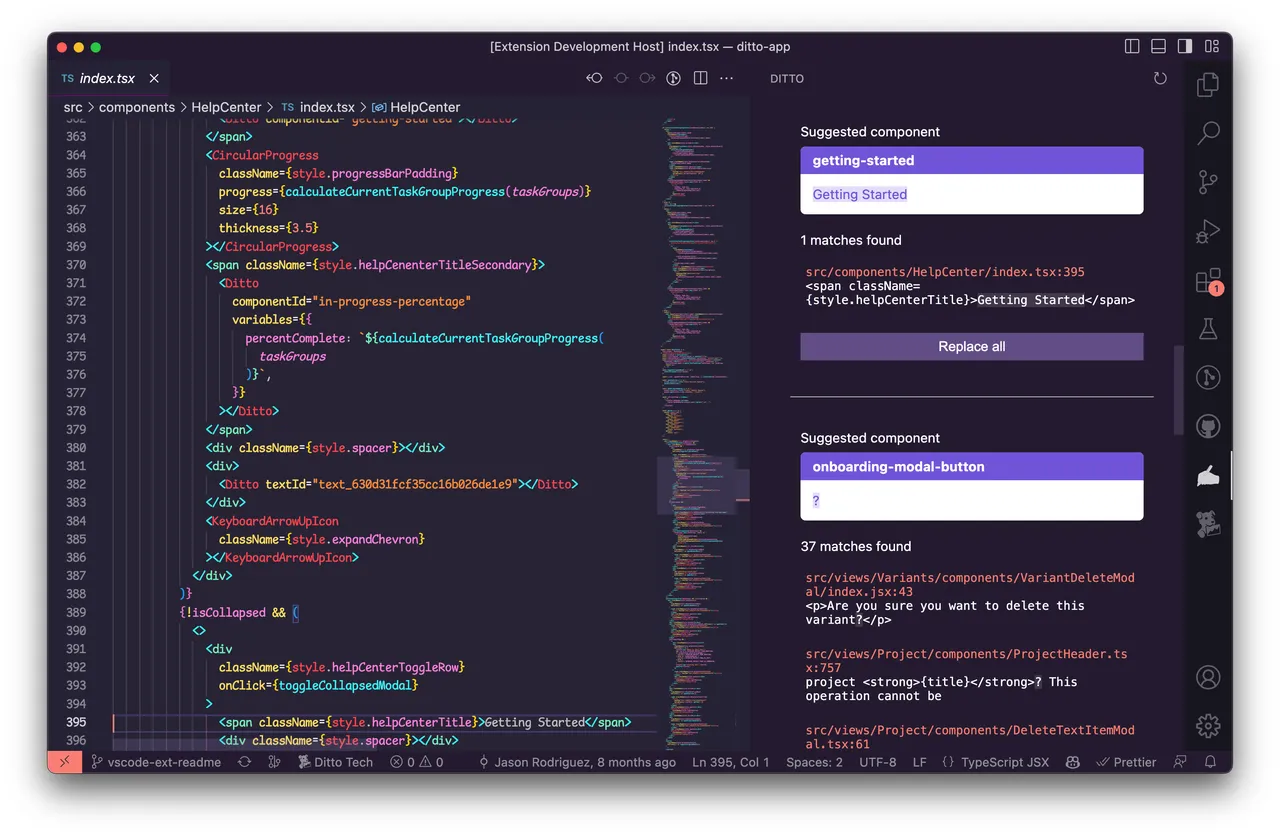The width and height of the screenshot is (1280, 836).
Task: Open match VariantDeleteModal/index.jsx:43
Action: 970,585
